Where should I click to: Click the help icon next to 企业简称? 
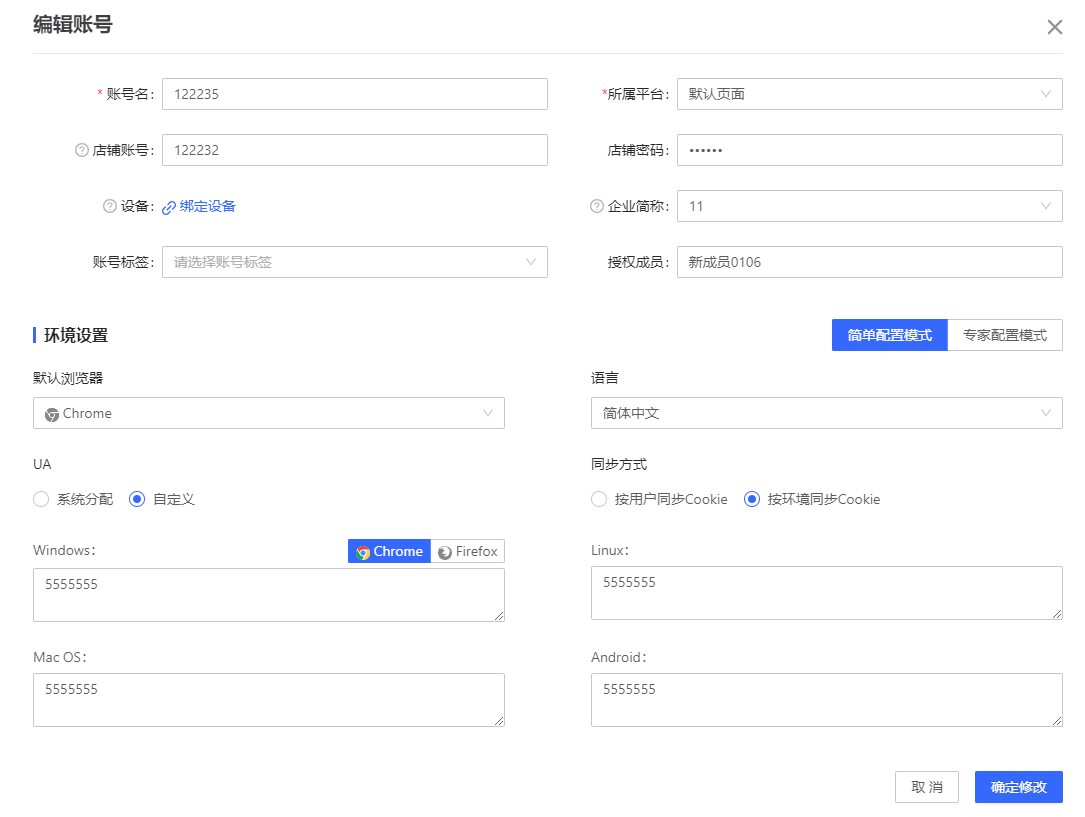click(596, 206)
